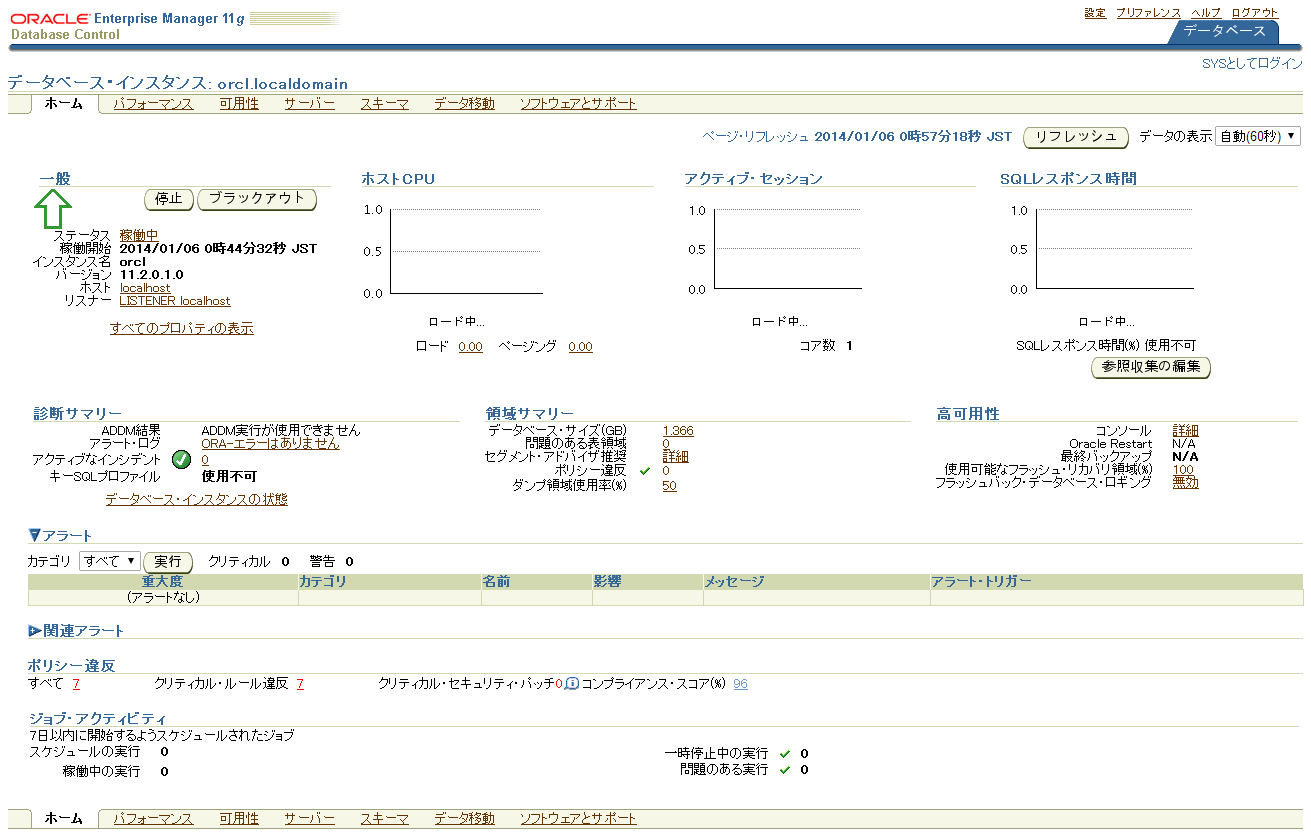
Task: Expand the 関連アラート section
Action: click(35, 631)
